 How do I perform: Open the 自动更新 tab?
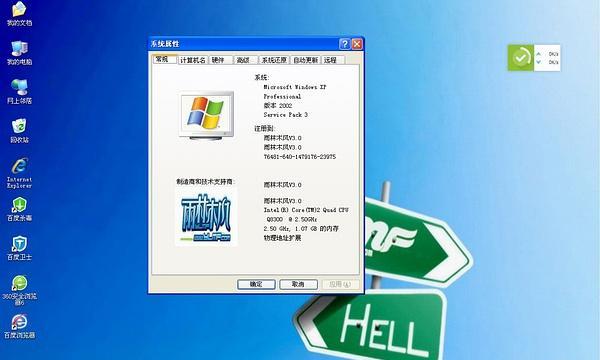305,60
